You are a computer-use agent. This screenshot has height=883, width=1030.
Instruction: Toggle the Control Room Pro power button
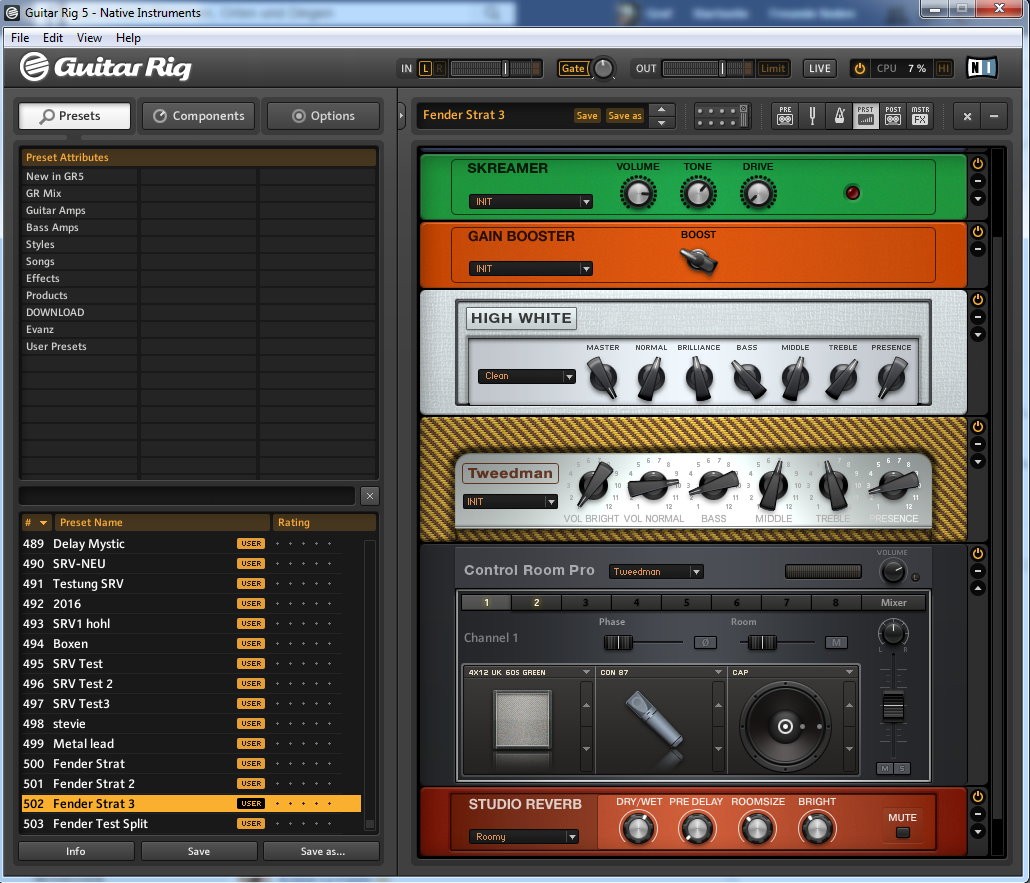pos(977,553)
